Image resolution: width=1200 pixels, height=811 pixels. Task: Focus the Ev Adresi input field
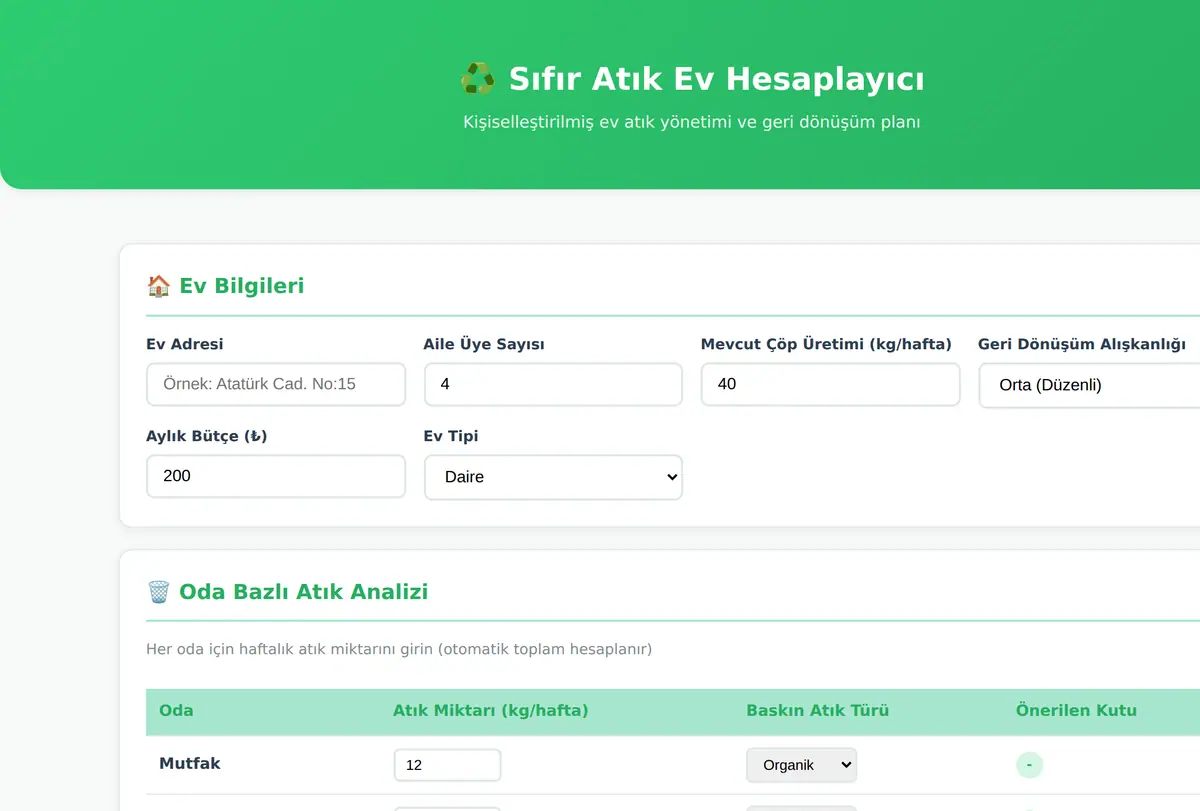click(276, 384)
